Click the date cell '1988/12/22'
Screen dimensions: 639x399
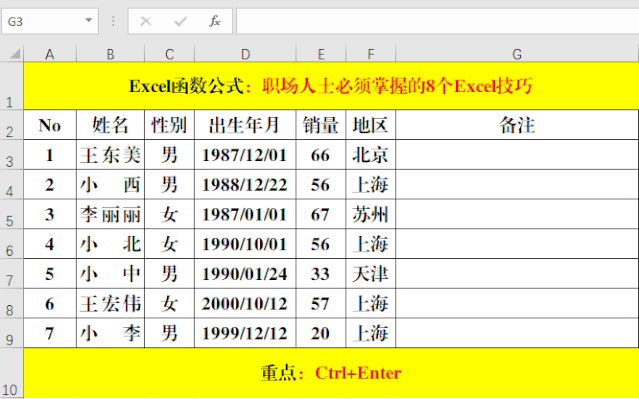pos(245,185)
